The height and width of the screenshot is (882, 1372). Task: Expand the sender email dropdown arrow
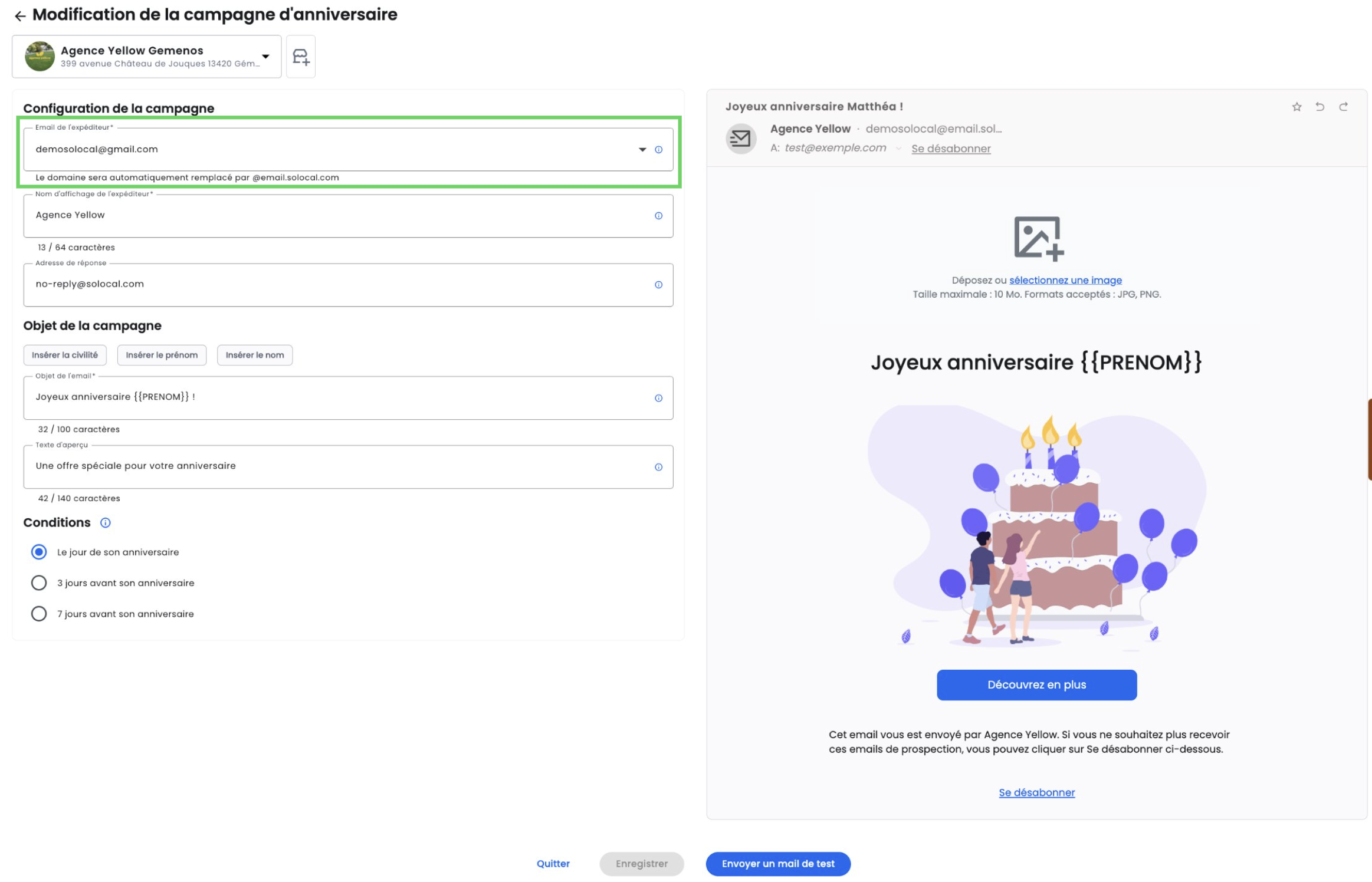coord(642,150)
